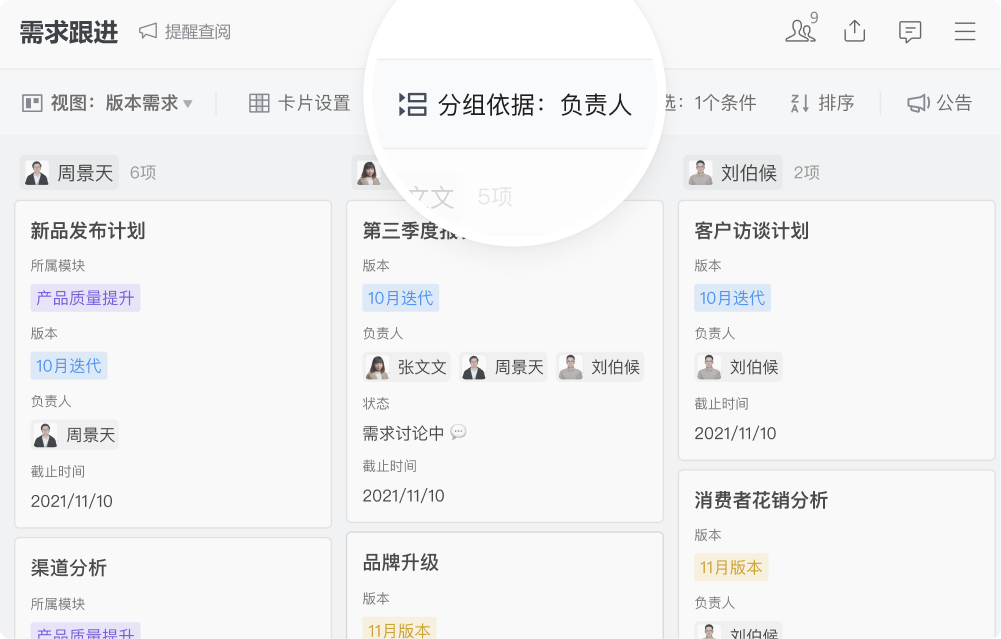Click the megaphone icon beside 提醒查阅
1001x639 pixels.
pyautogui.click(x=148, y=31)
